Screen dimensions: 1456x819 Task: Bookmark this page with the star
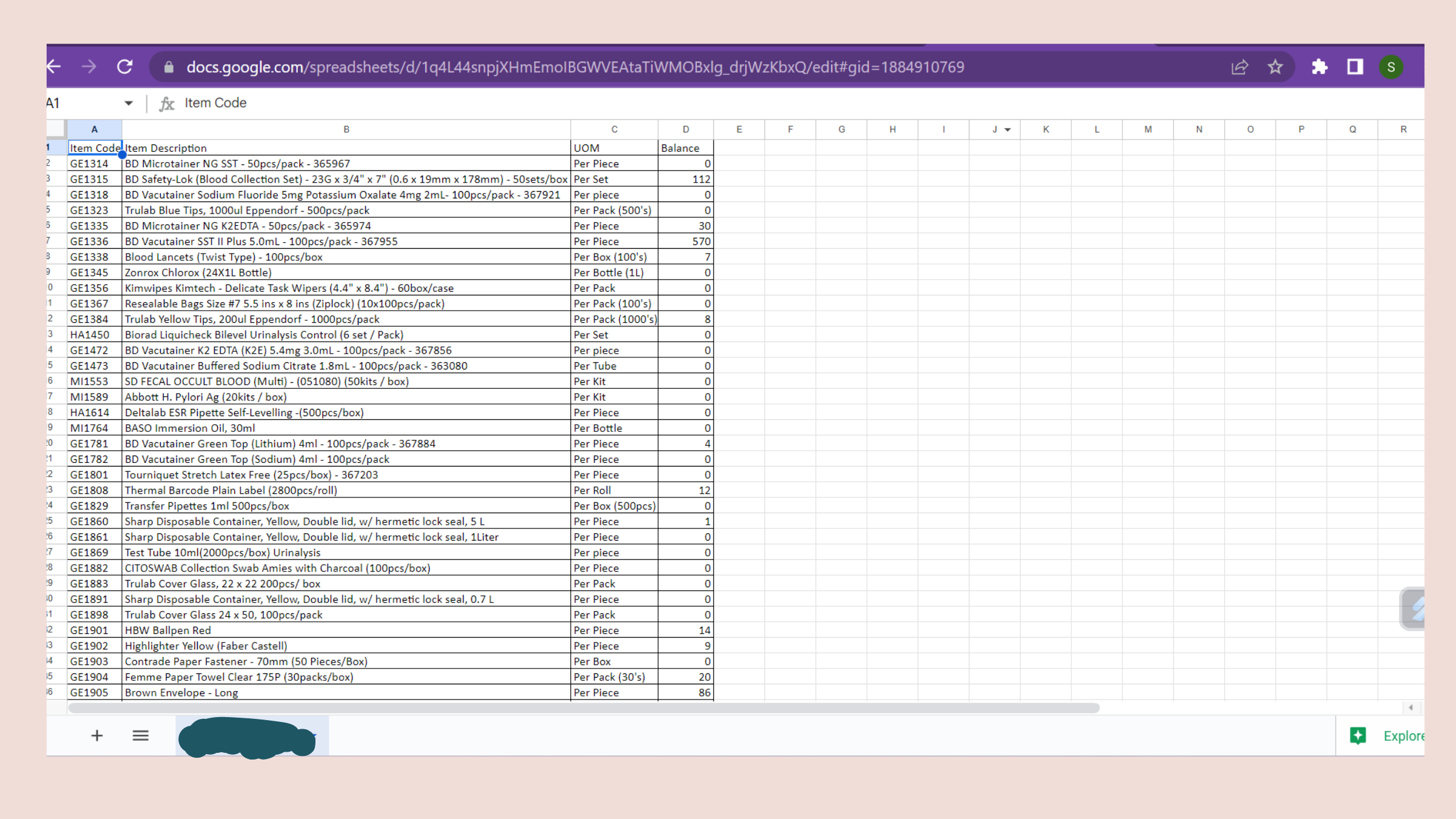pos(1275,67)
